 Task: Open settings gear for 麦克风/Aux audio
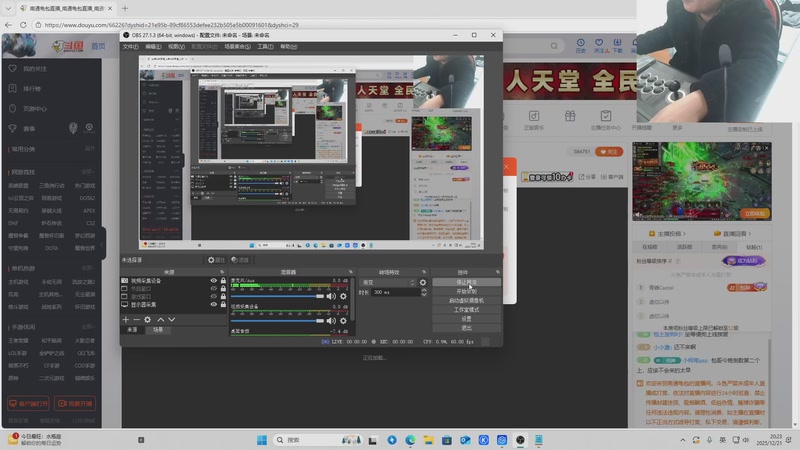343,296
